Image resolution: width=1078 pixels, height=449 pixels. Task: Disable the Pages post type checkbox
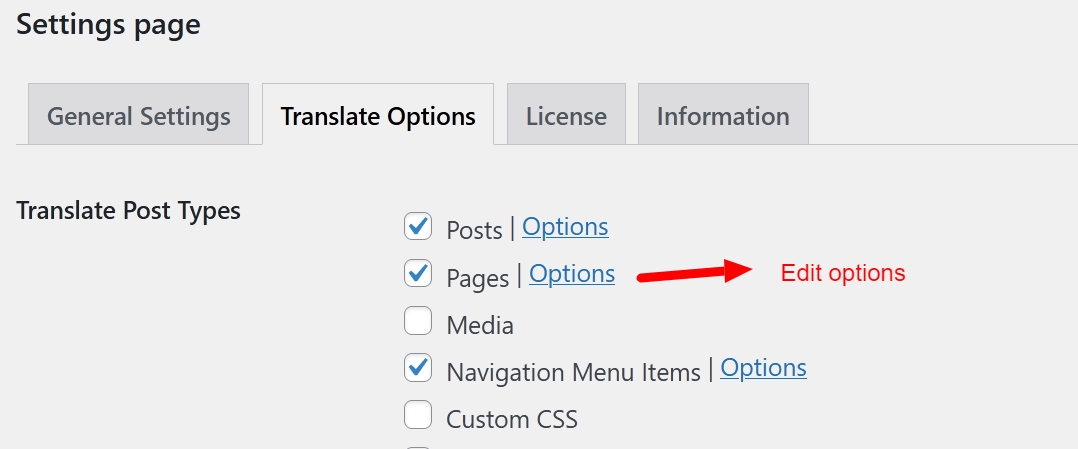click(x=417, y=274)
